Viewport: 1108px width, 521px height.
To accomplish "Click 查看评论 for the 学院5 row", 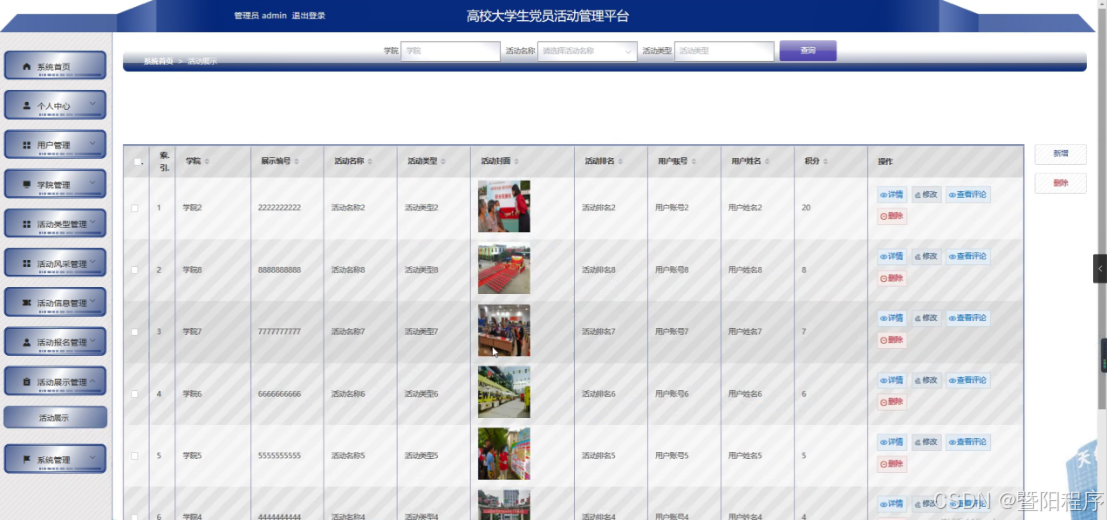I will 968,443.
